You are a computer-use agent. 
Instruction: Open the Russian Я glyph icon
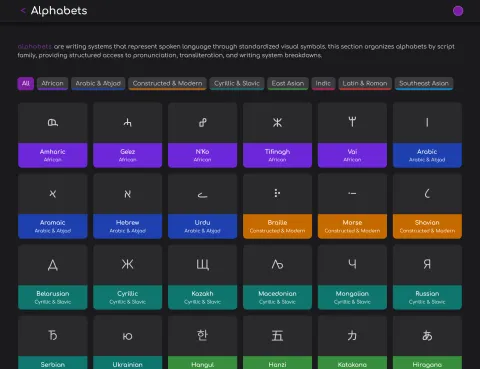(x=427, y=264)
